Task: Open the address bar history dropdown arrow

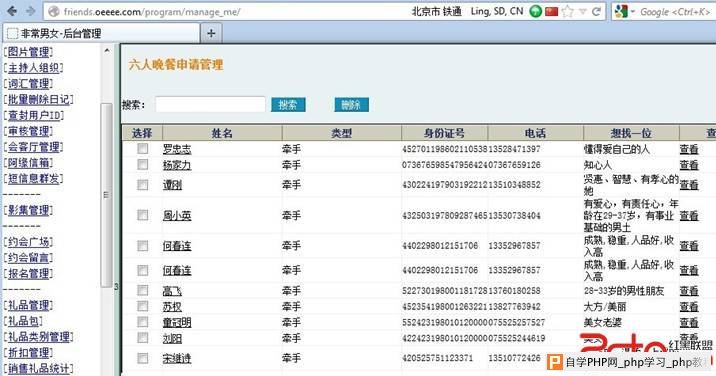Action: click(x=583, y=11)
